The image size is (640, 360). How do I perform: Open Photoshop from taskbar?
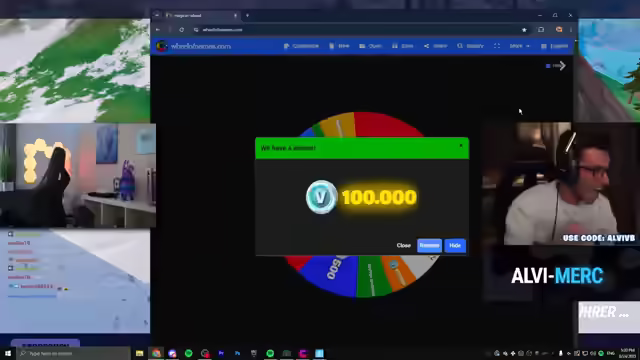point(238,353)
